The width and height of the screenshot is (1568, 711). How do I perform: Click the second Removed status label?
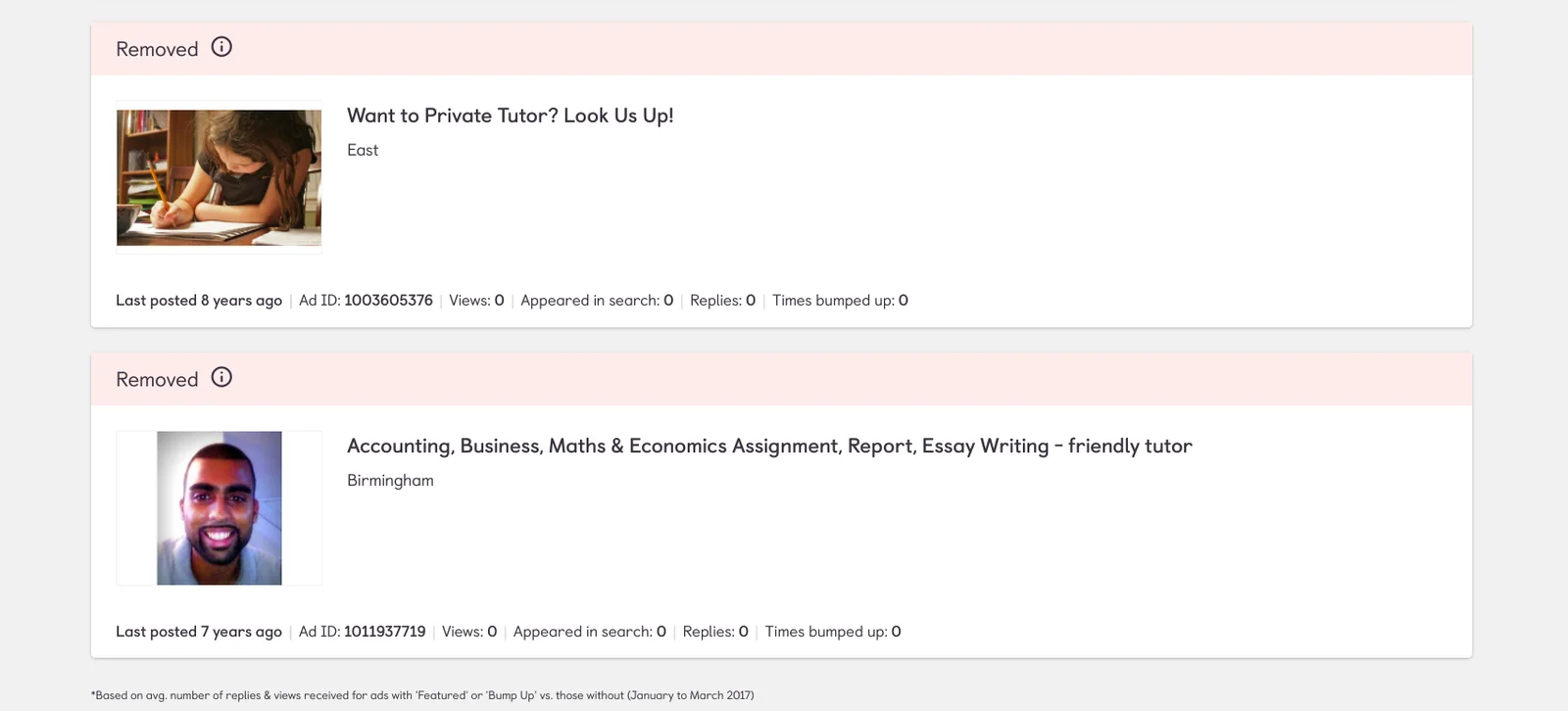click(x=157, y=379)
